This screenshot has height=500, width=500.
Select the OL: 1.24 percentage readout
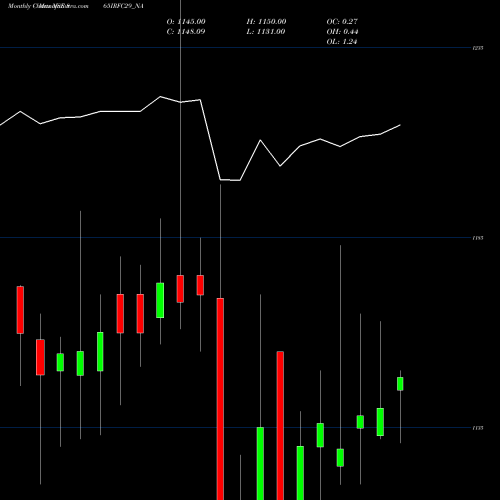tap(342, 42)
